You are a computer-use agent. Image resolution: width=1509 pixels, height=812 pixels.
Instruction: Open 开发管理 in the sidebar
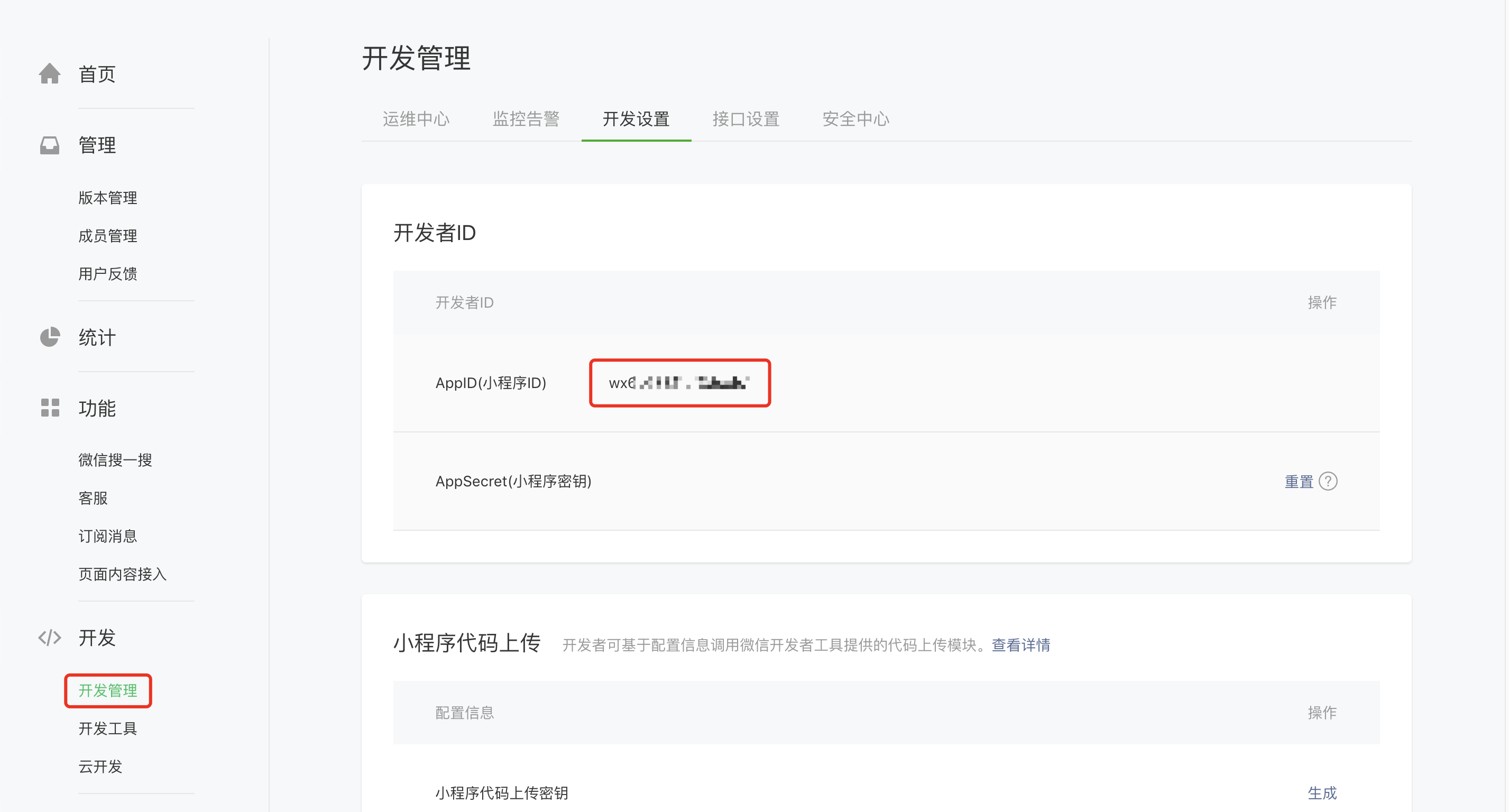[108, 691]
